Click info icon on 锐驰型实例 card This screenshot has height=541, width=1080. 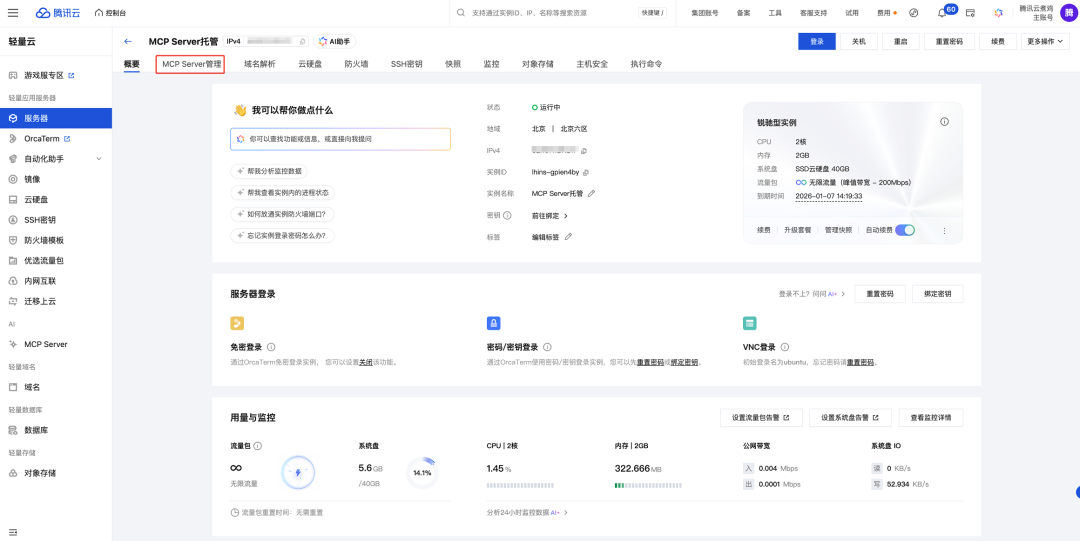(944, 122)
